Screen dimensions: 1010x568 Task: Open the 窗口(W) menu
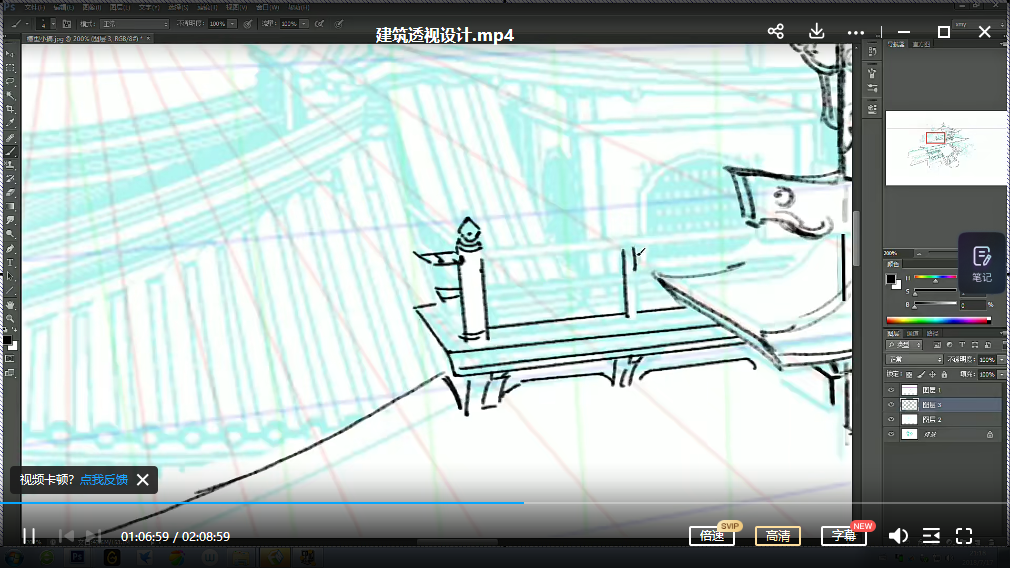click(x=267, y=7)
